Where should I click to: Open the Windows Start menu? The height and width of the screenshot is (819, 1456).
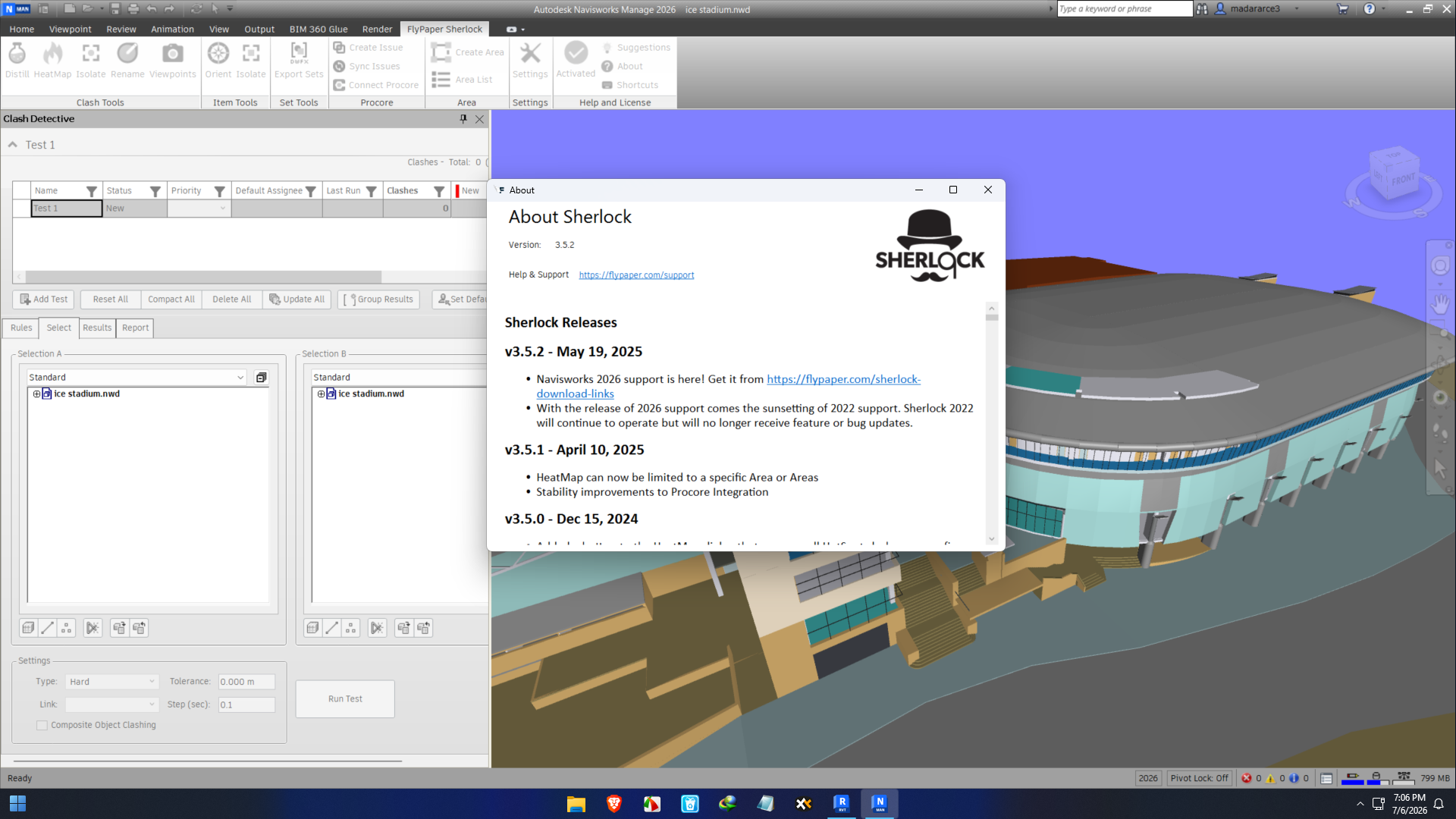(17, 803)
